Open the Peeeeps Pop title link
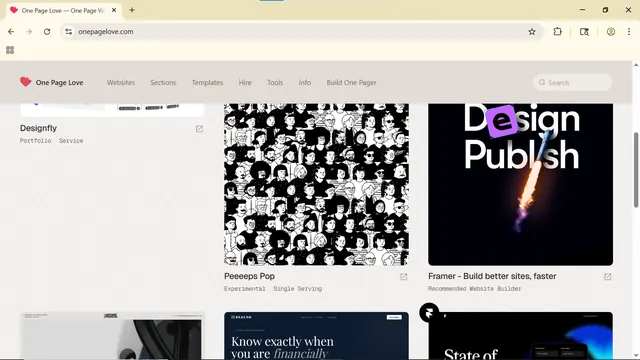This screenshot has width=640, height=360. pos(249,276)
